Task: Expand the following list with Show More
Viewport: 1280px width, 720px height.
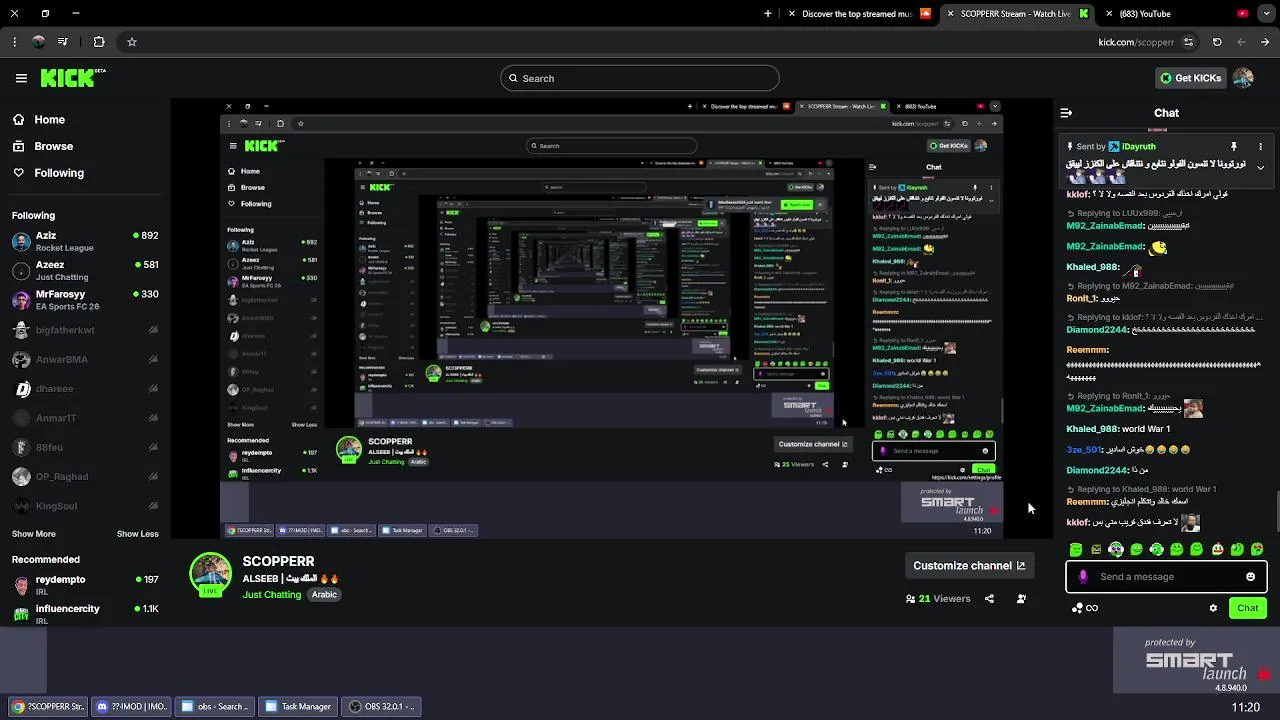Action: pos(34,534)
